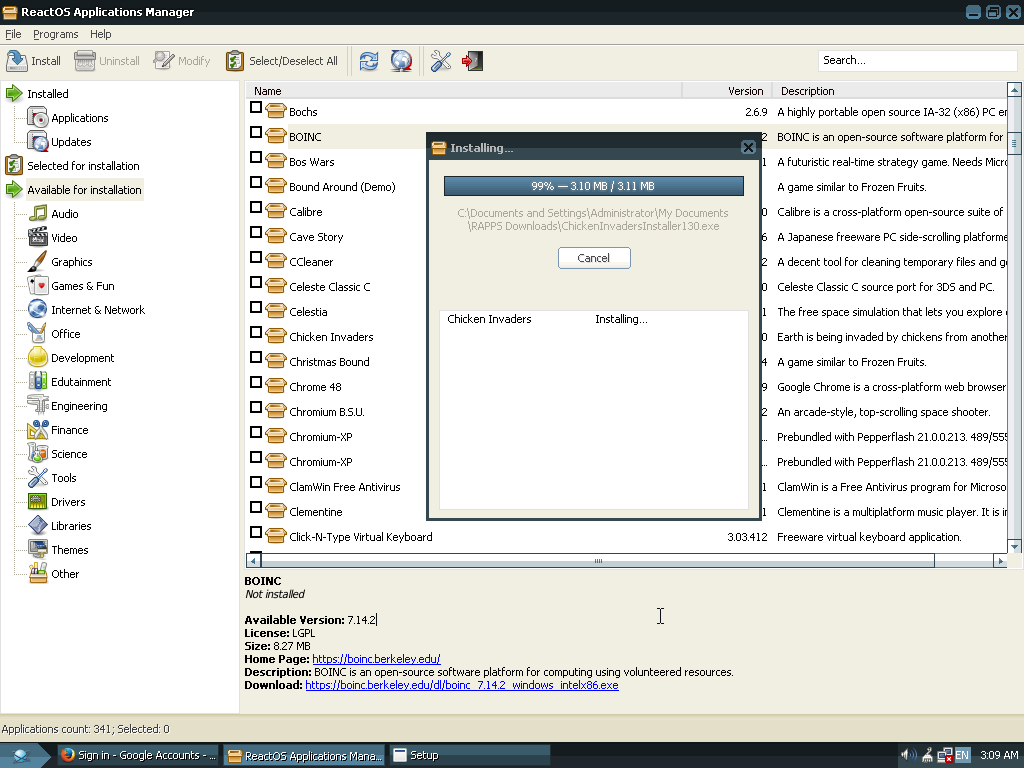Screen dimensions: 1024x768
Task: Select Internet & Network category
Action: (98, 310)
